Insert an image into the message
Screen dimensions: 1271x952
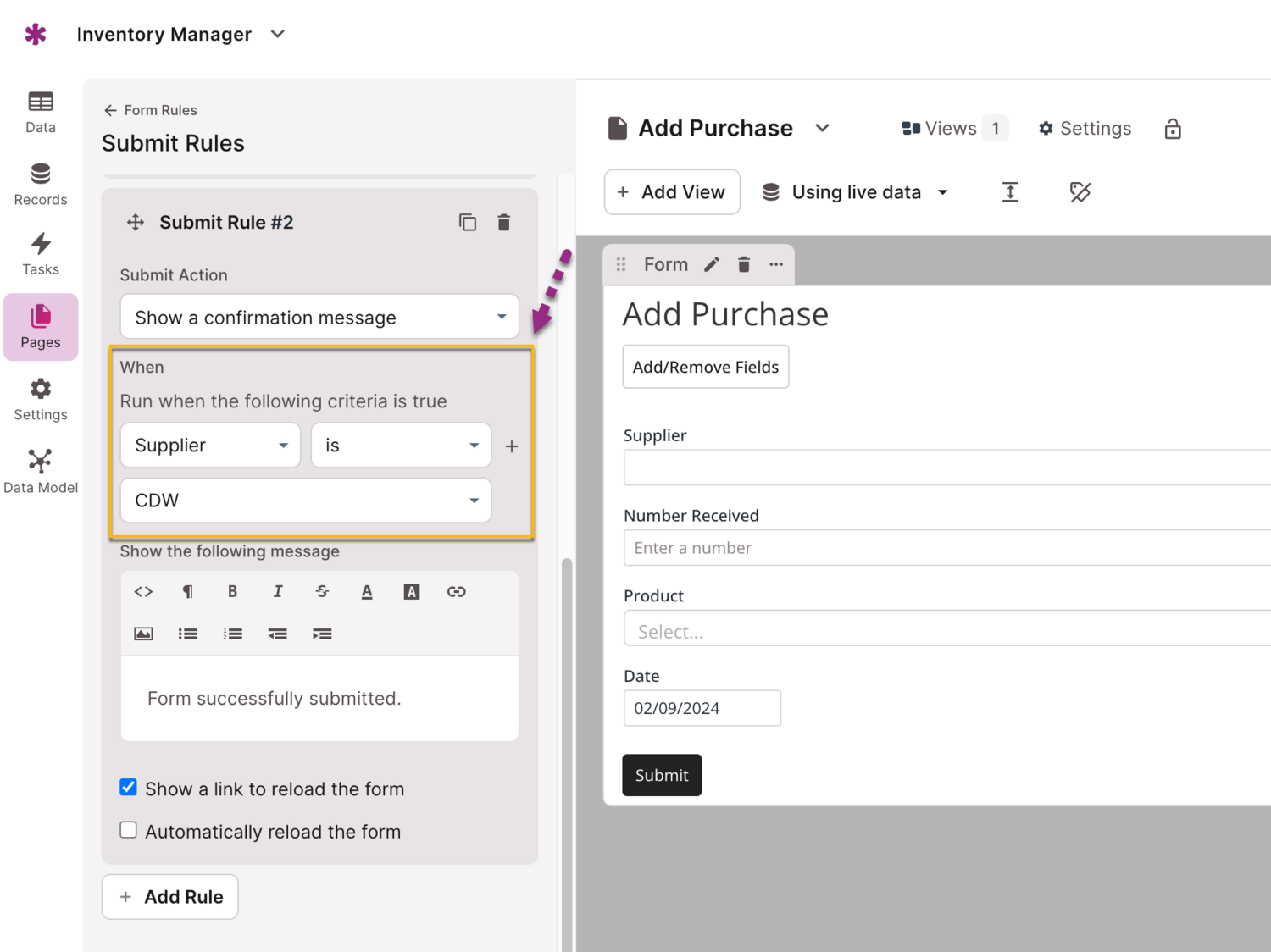143,634
